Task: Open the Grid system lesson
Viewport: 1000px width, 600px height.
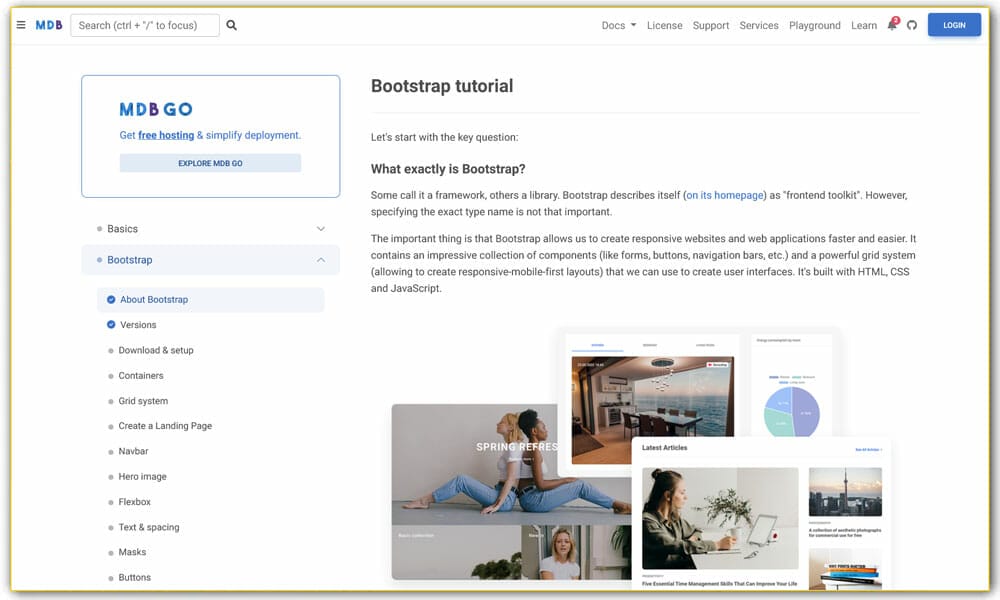Action: (143, 400)
